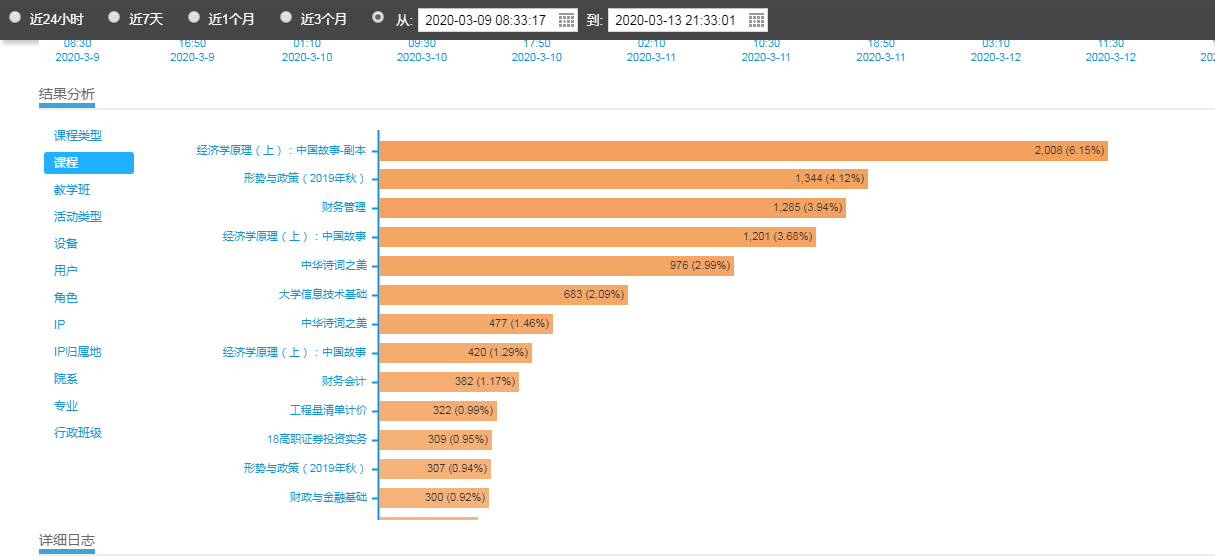1215x560 pixels.
Task: Select the custom 从 date range radio
Action: pyautogui.click(x=377, y=17)
